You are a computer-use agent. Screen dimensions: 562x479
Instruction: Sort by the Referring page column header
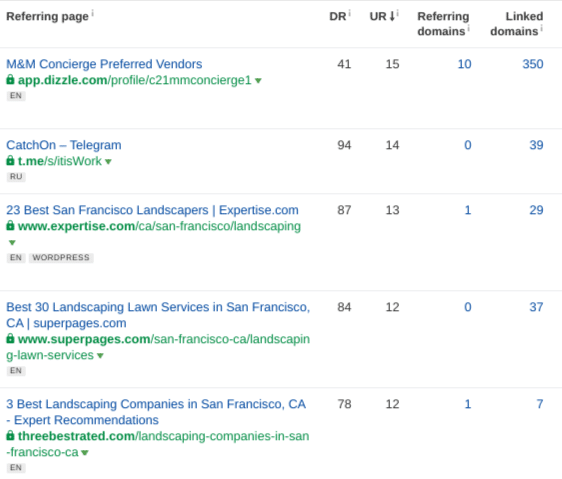coord(47,16)
